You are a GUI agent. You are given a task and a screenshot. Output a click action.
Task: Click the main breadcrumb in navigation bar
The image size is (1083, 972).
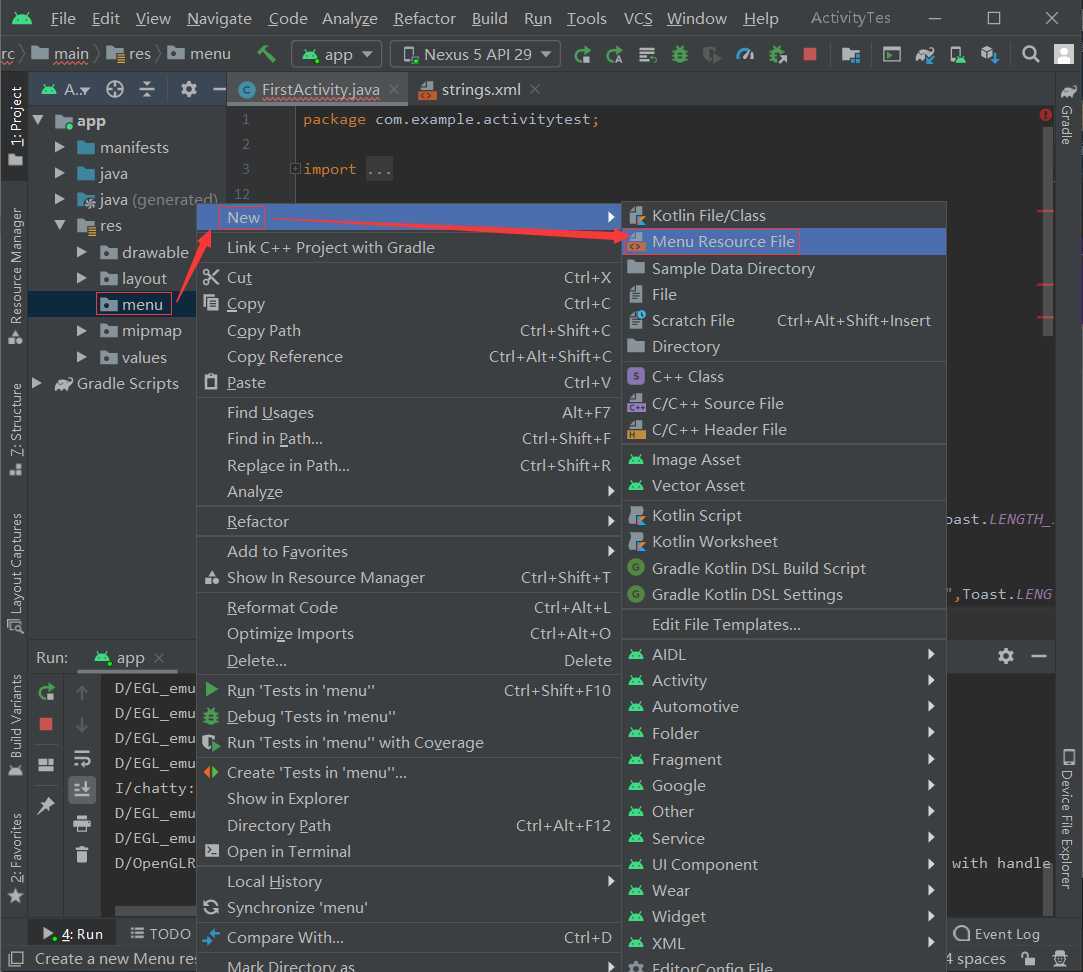click(61, 54)
